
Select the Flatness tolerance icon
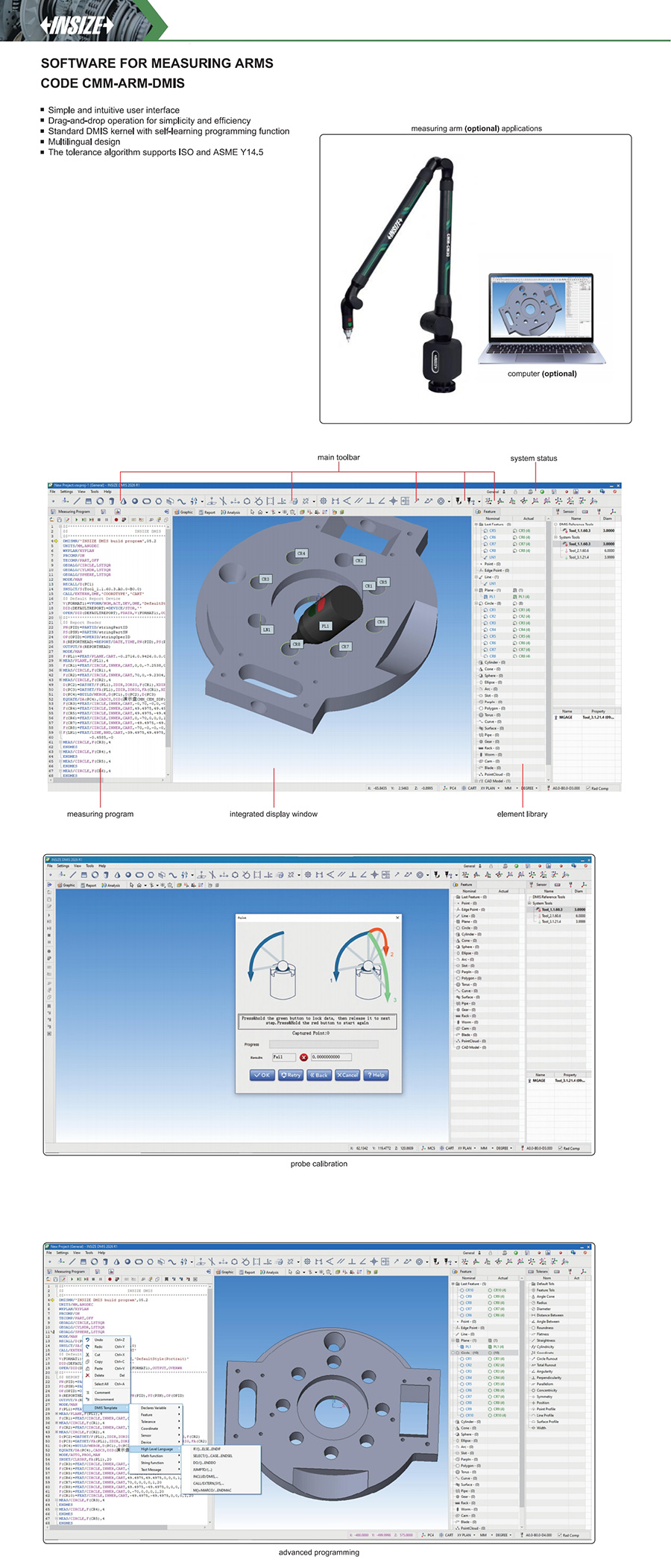pos(533,1334)
